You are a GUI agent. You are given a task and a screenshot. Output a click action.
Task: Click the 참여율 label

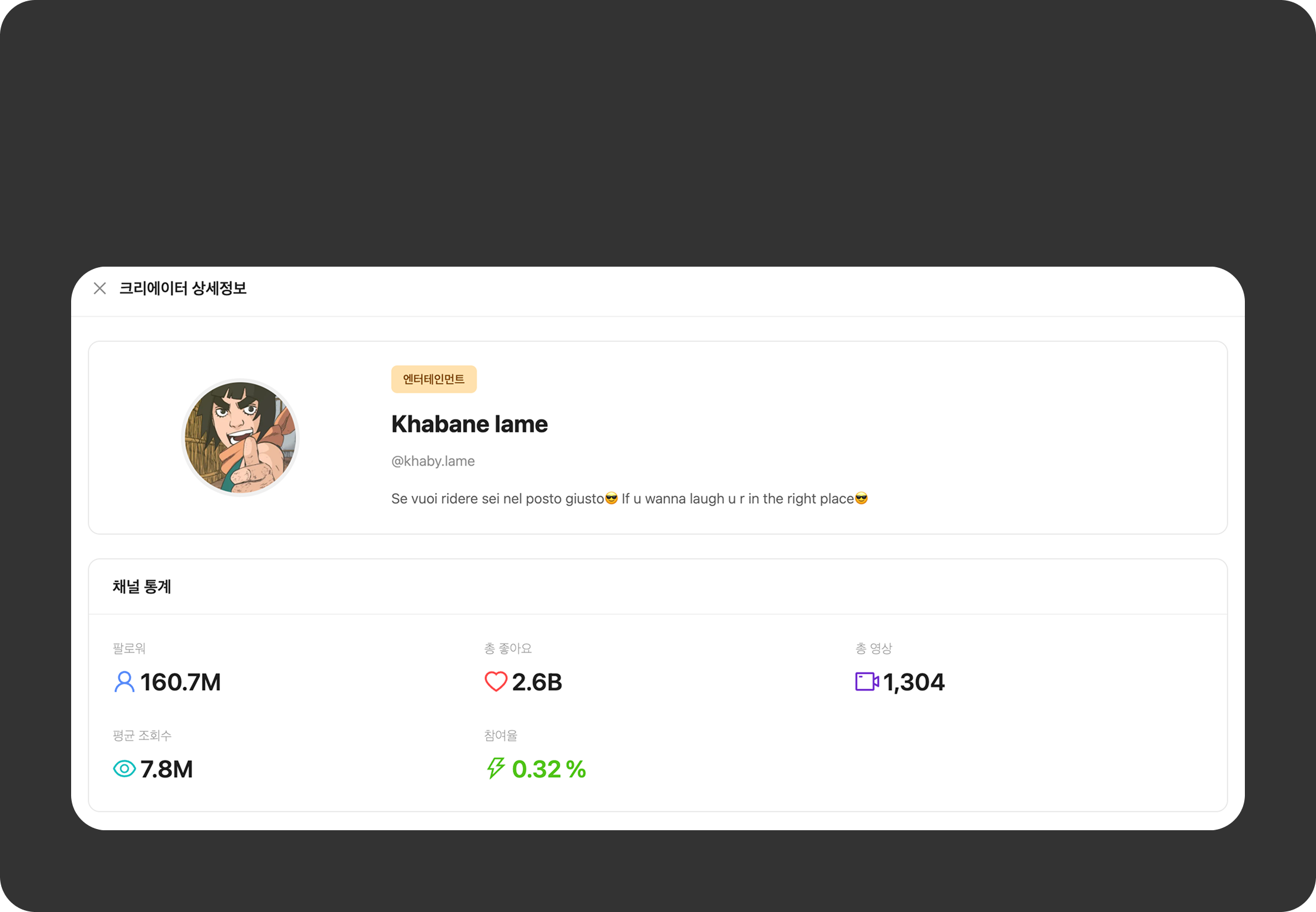coord(500,735)
